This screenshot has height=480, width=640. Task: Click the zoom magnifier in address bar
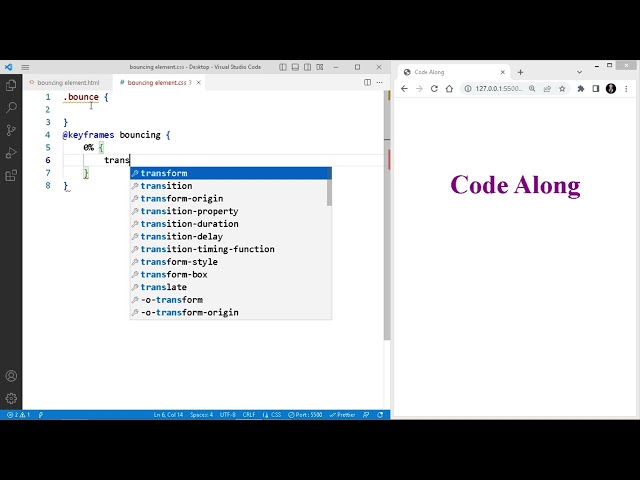(532, 89)
